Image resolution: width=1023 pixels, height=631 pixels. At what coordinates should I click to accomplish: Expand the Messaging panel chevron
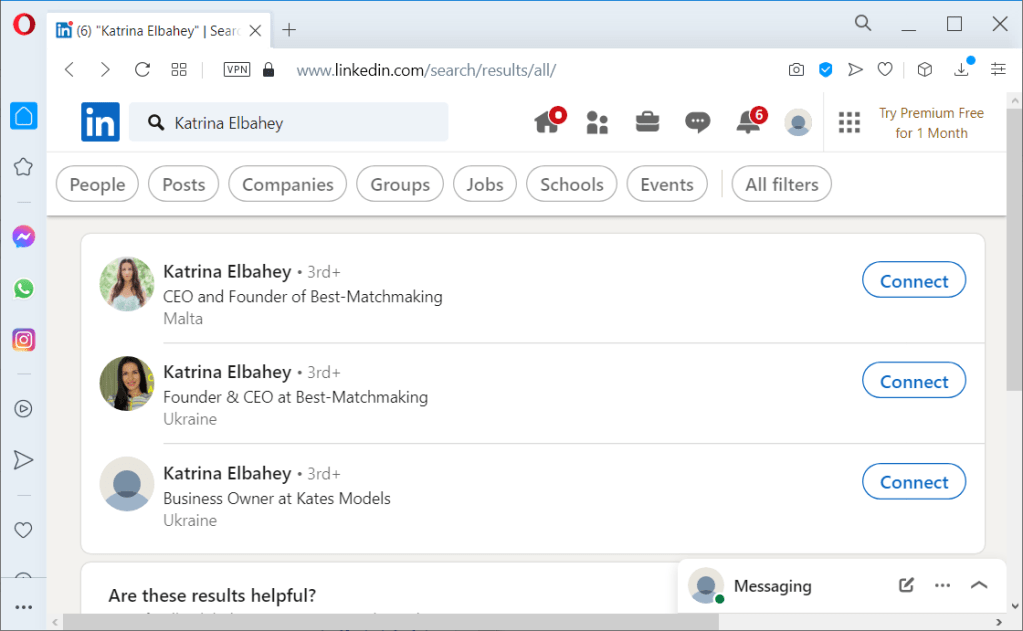[x=979, y=586]
